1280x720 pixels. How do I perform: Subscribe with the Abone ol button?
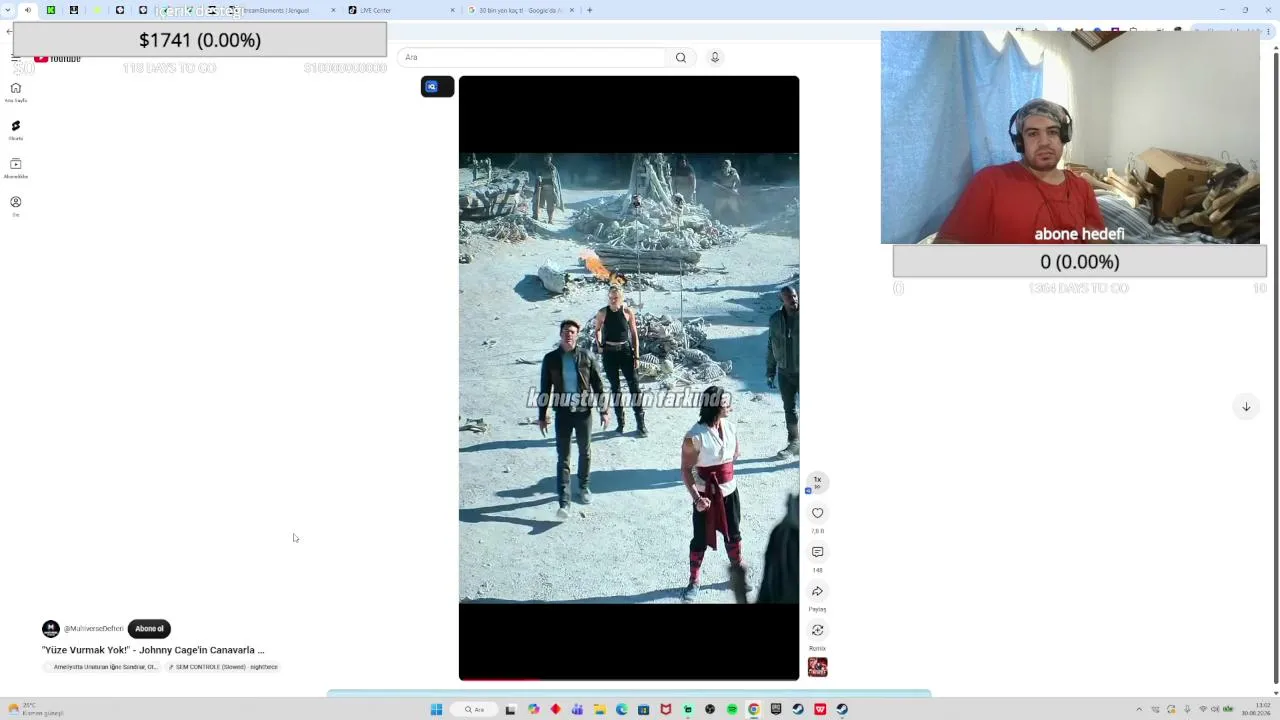click(149, 628)
